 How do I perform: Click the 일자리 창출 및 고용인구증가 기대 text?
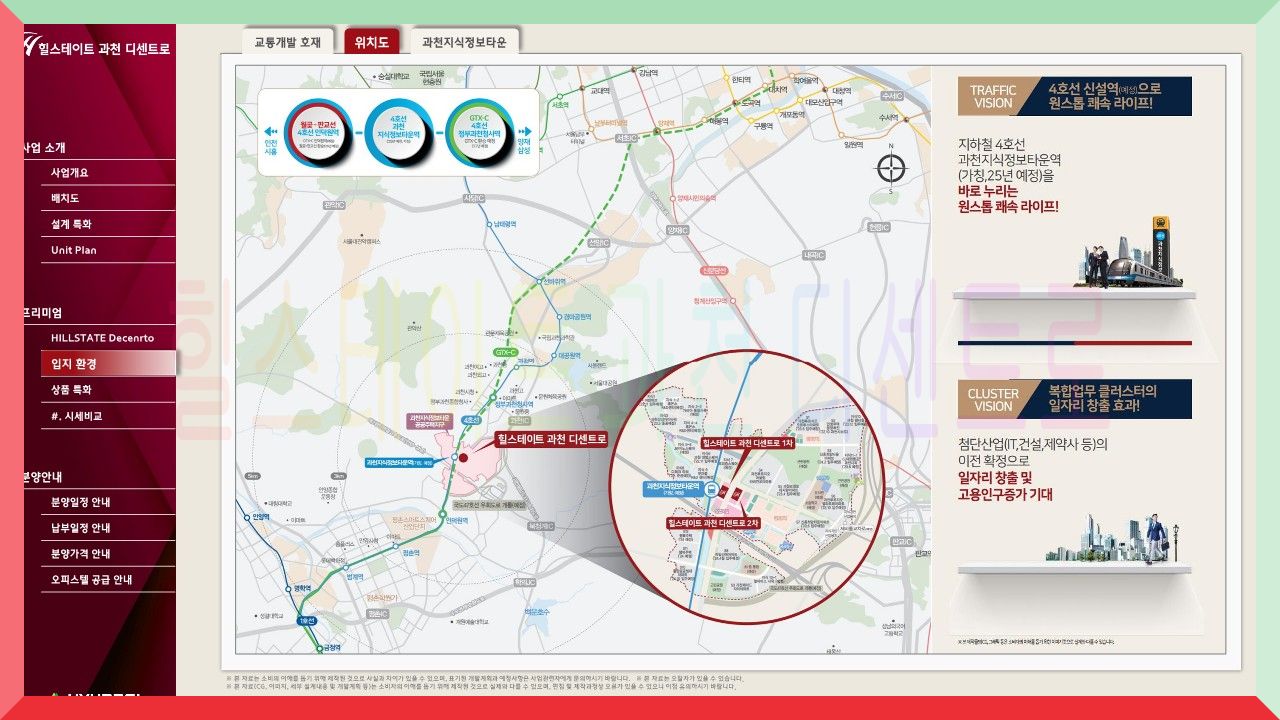[x=1005, y=486]
